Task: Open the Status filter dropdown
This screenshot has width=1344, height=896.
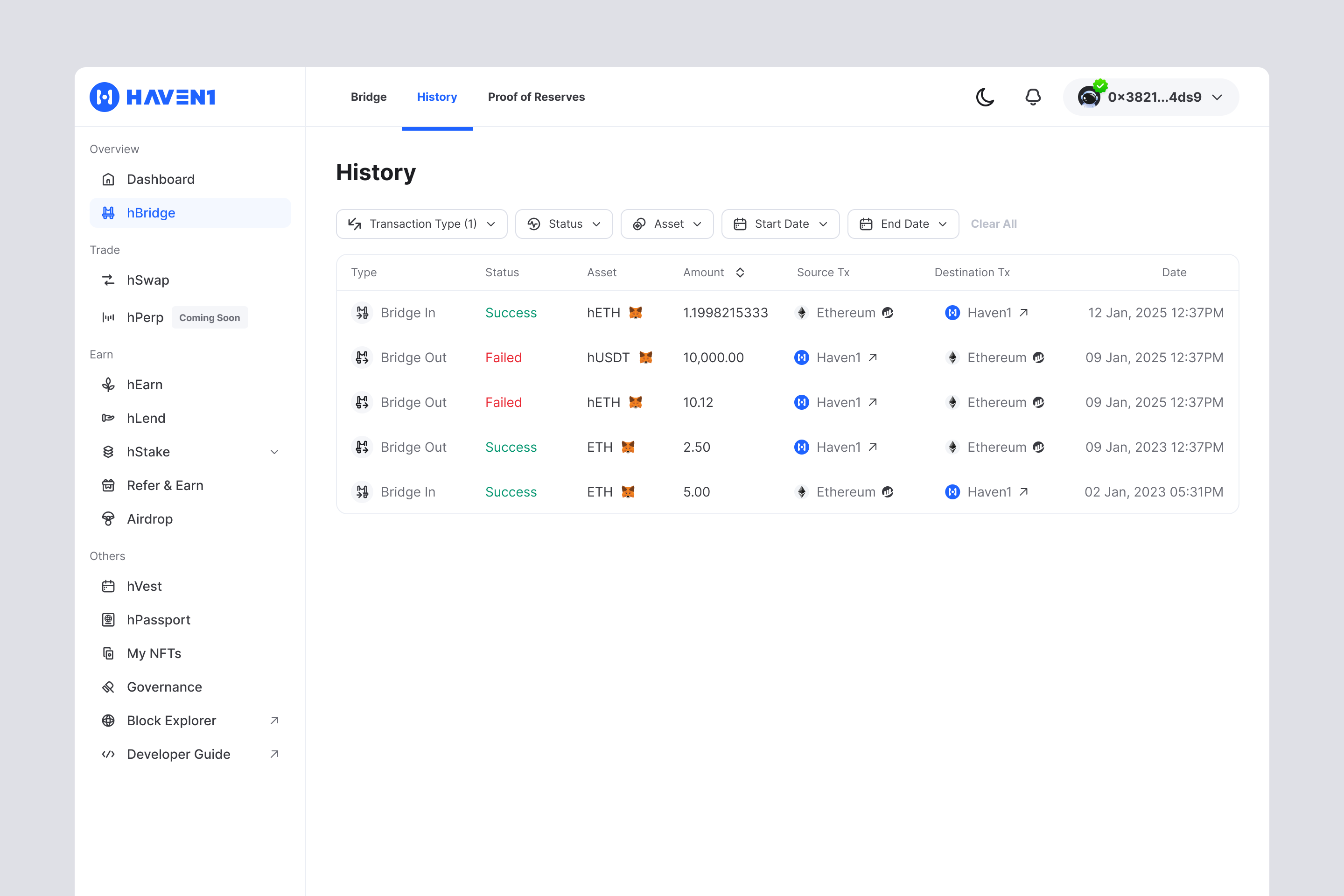Action: pos(563,224)
